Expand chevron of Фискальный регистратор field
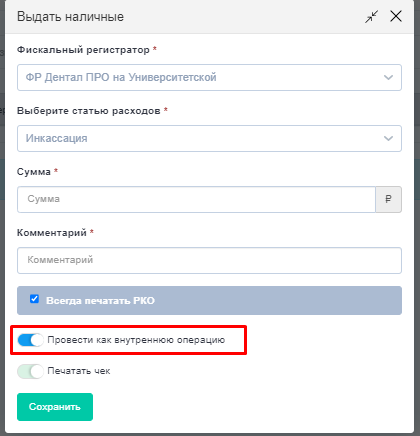The image size is (420, 436). pos(388,78)
